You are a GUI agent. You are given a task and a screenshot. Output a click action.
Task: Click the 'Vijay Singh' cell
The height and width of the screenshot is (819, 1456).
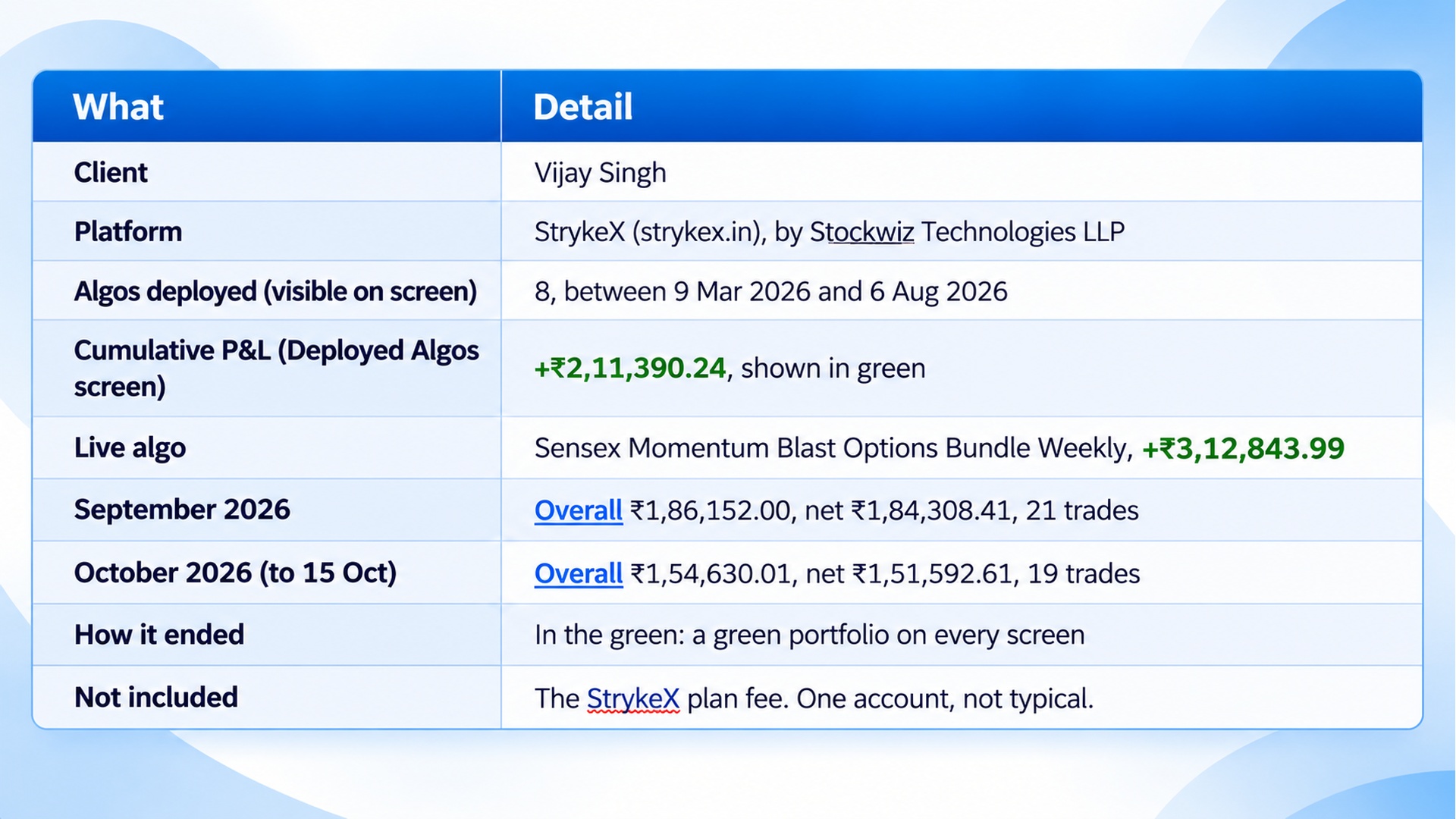coord(600,173)
